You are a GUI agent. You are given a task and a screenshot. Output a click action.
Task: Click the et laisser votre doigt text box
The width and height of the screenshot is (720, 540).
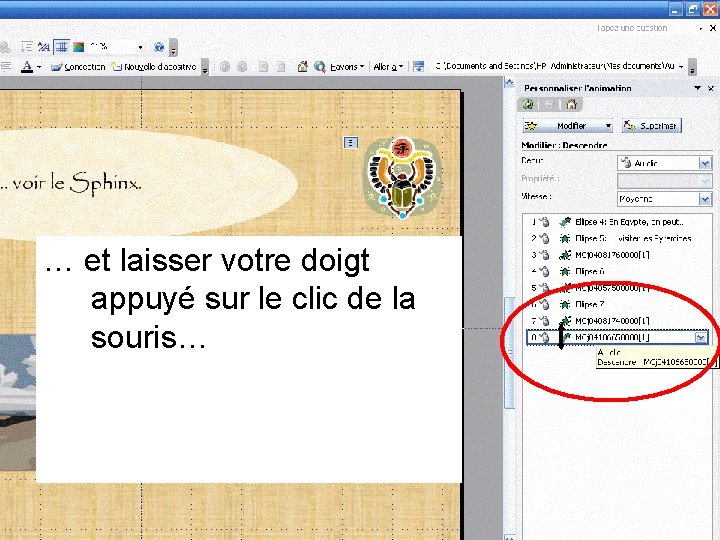point(249,359)
